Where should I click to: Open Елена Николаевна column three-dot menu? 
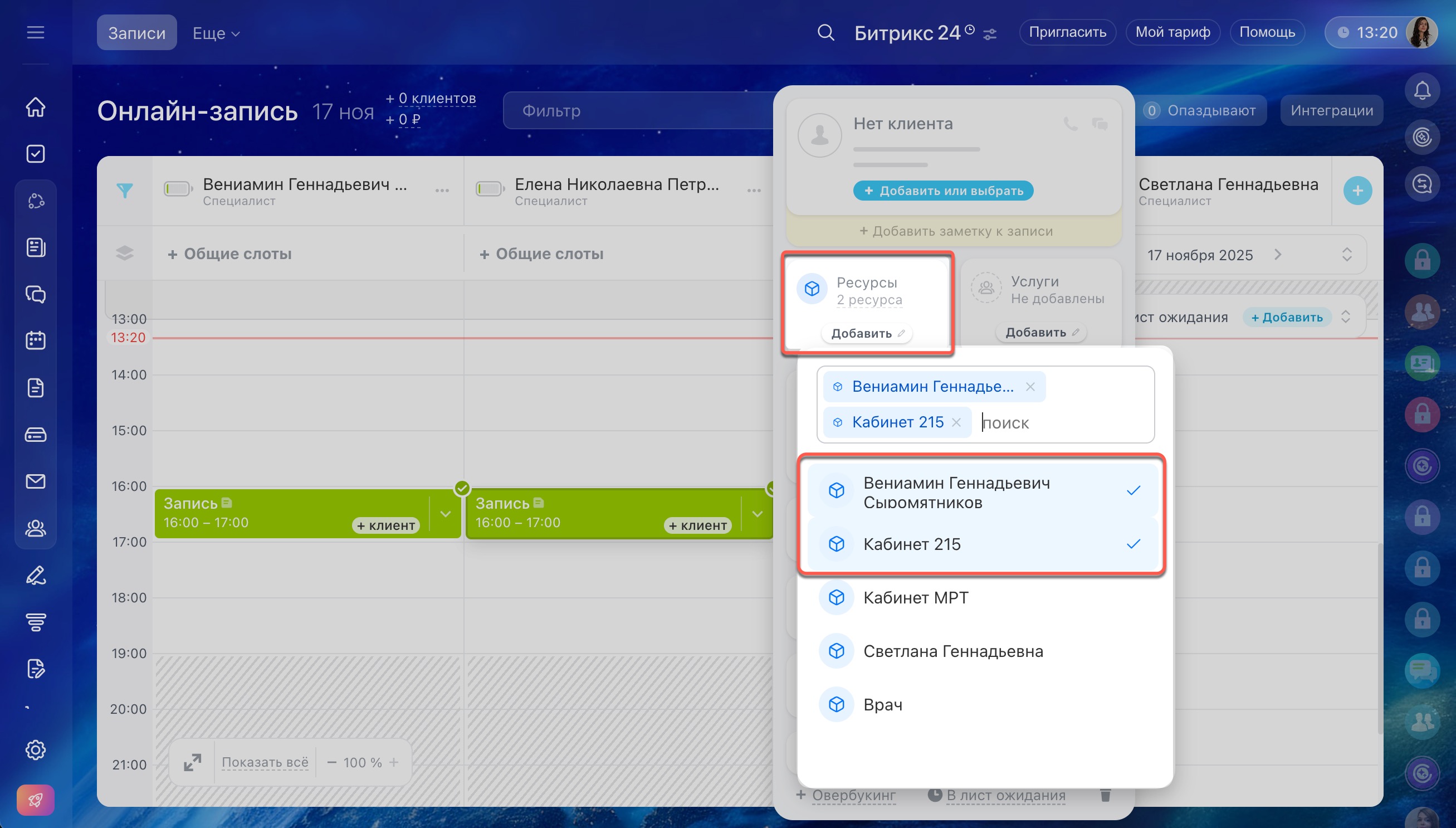tap(754, 191)
